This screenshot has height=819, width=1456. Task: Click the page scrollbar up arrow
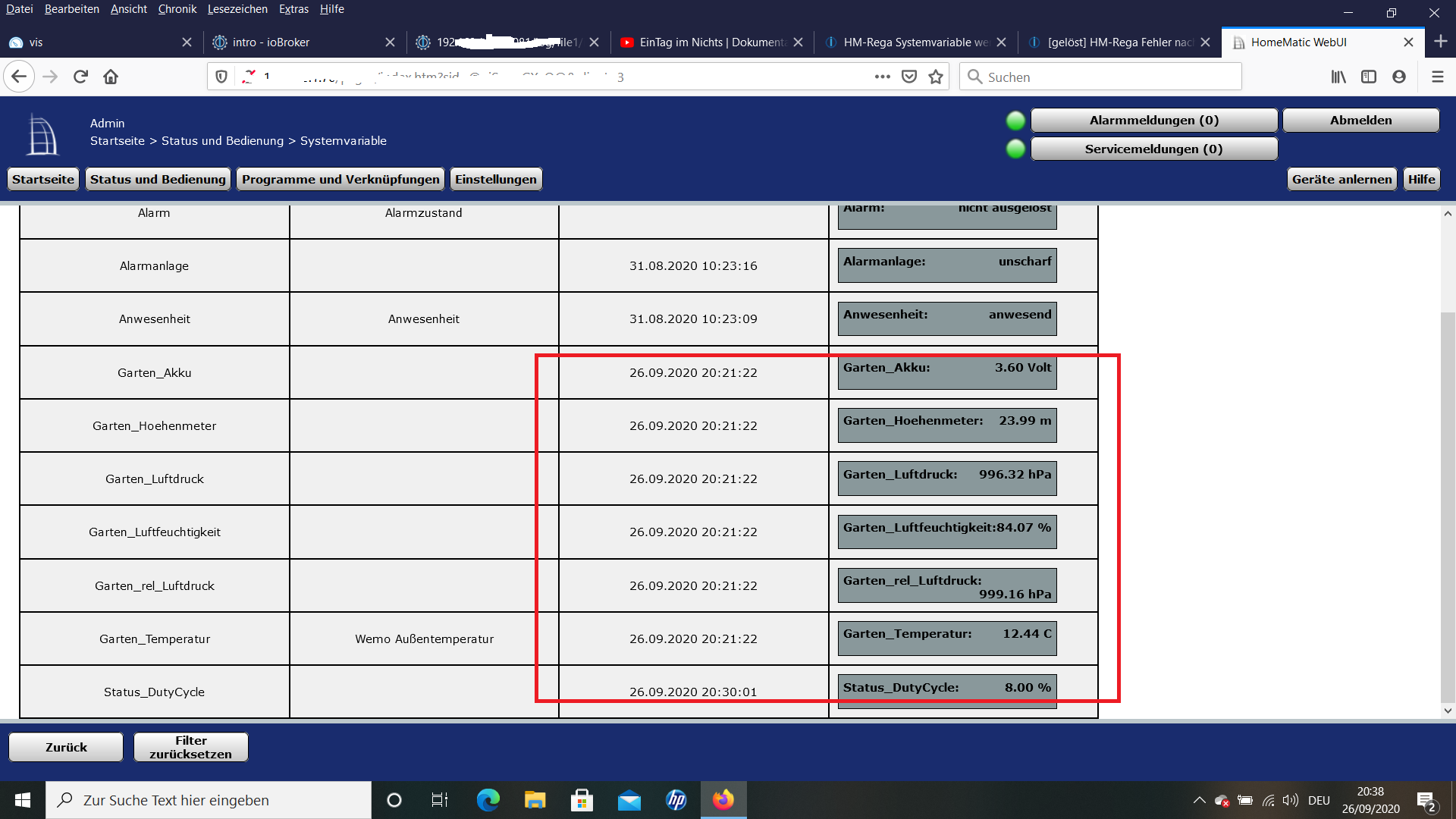(x=1448, y=214)
